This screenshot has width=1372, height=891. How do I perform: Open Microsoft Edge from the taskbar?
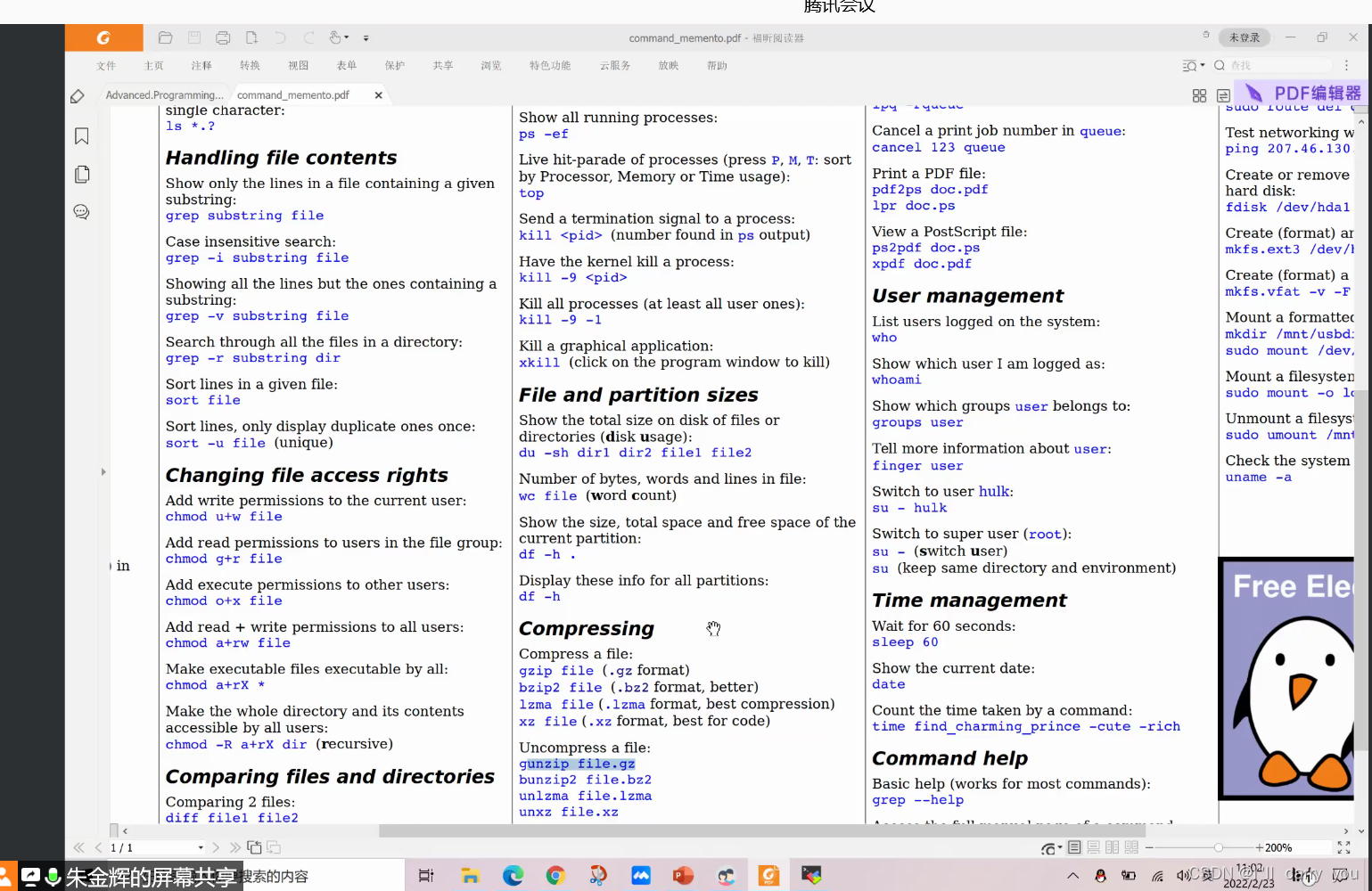click(x=513, y=876)
